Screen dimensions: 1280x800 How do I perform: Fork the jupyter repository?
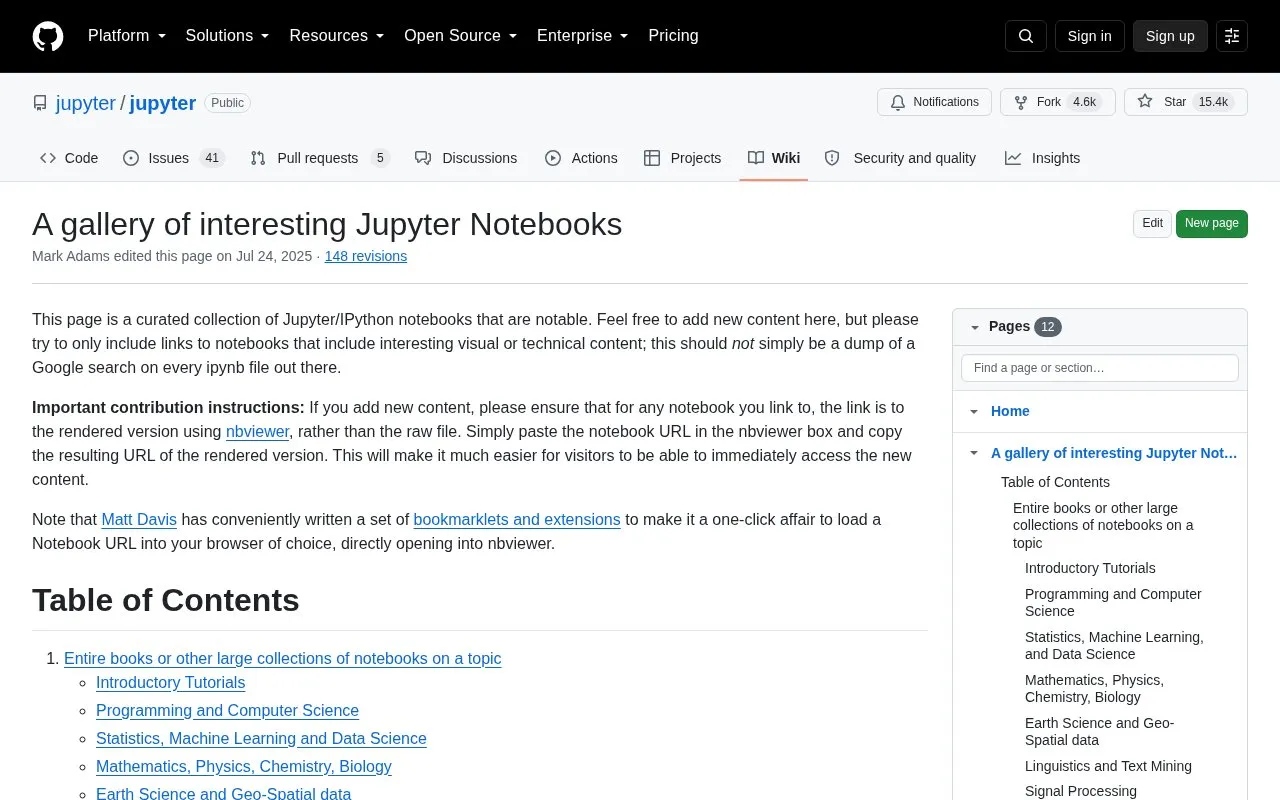pos(1057,102)
